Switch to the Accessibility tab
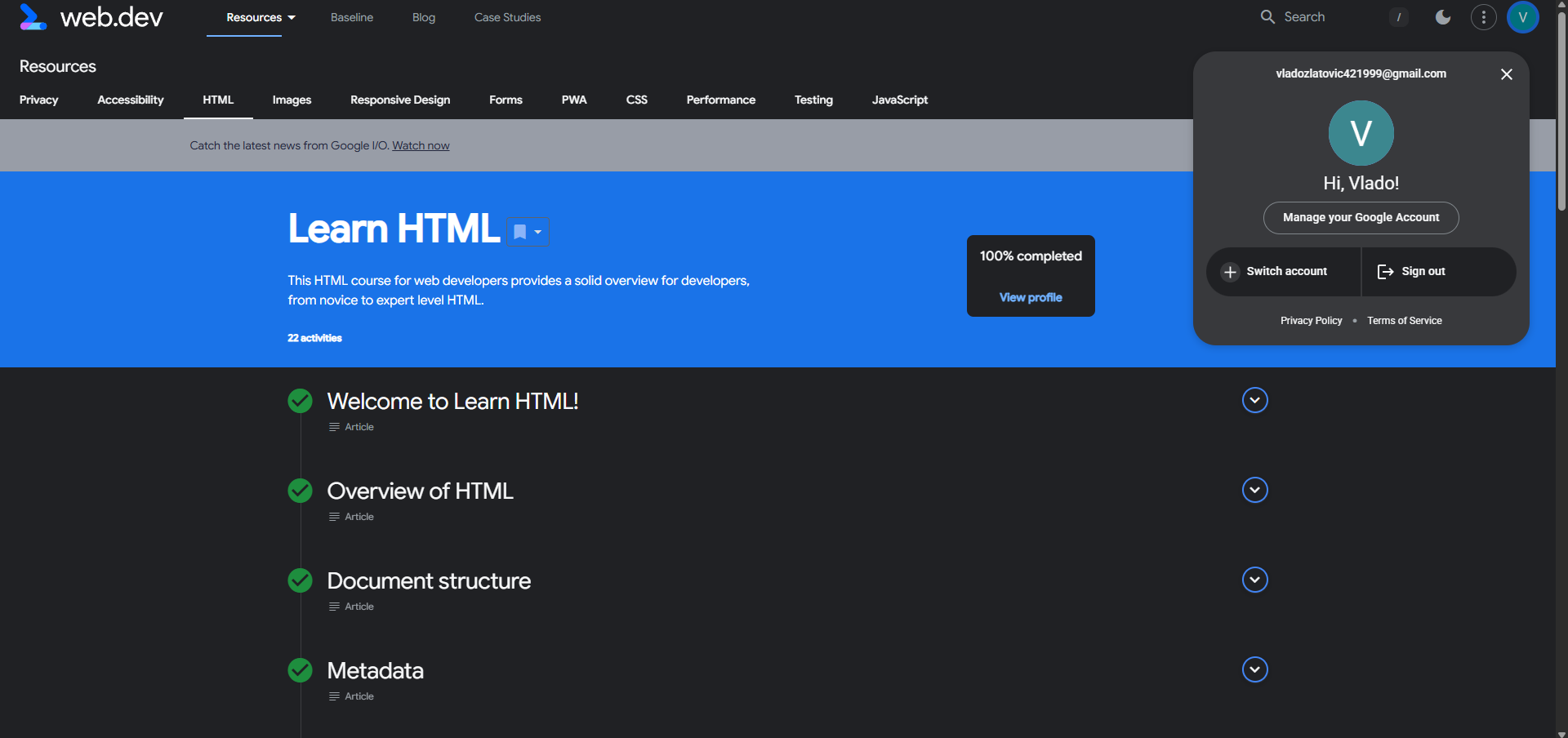Viewport: 1568px width, 738px height. [131, 100]
